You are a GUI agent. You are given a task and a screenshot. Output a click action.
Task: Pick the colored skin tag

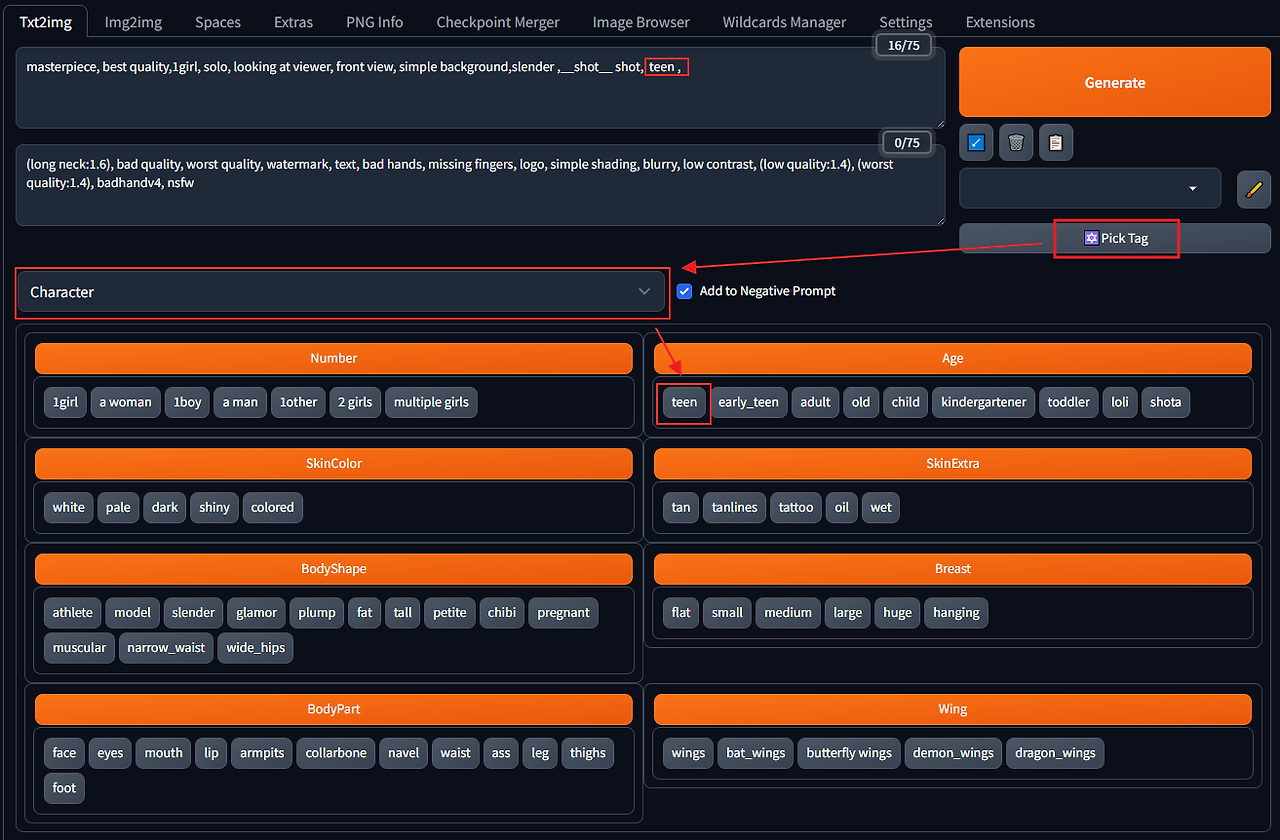click(x=272, y=507)
